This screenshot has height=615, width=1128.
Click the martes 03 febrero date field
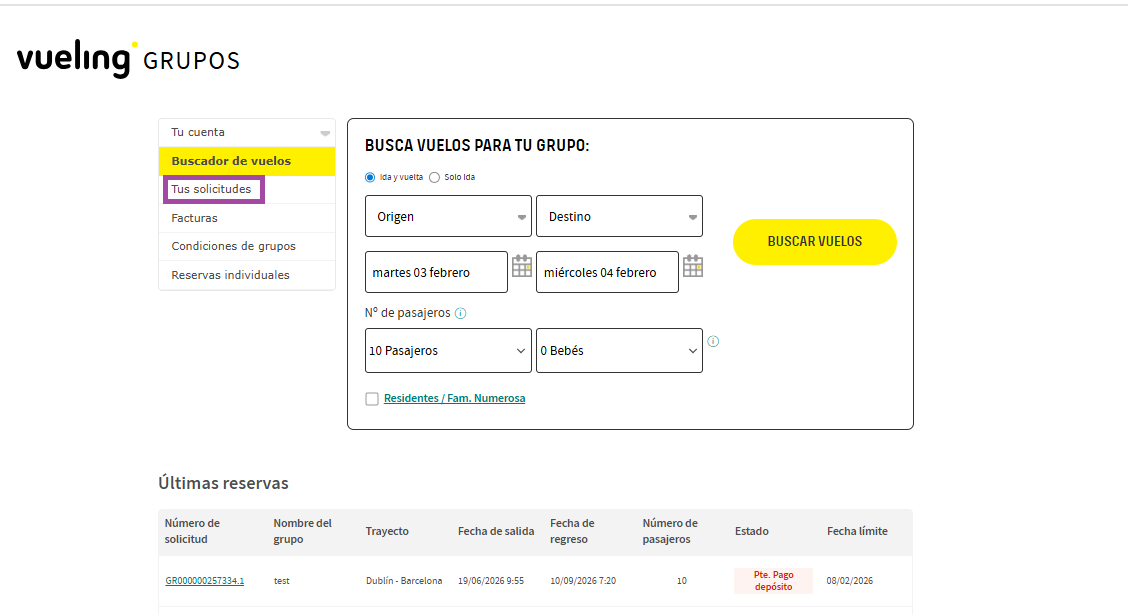(436, 272)
